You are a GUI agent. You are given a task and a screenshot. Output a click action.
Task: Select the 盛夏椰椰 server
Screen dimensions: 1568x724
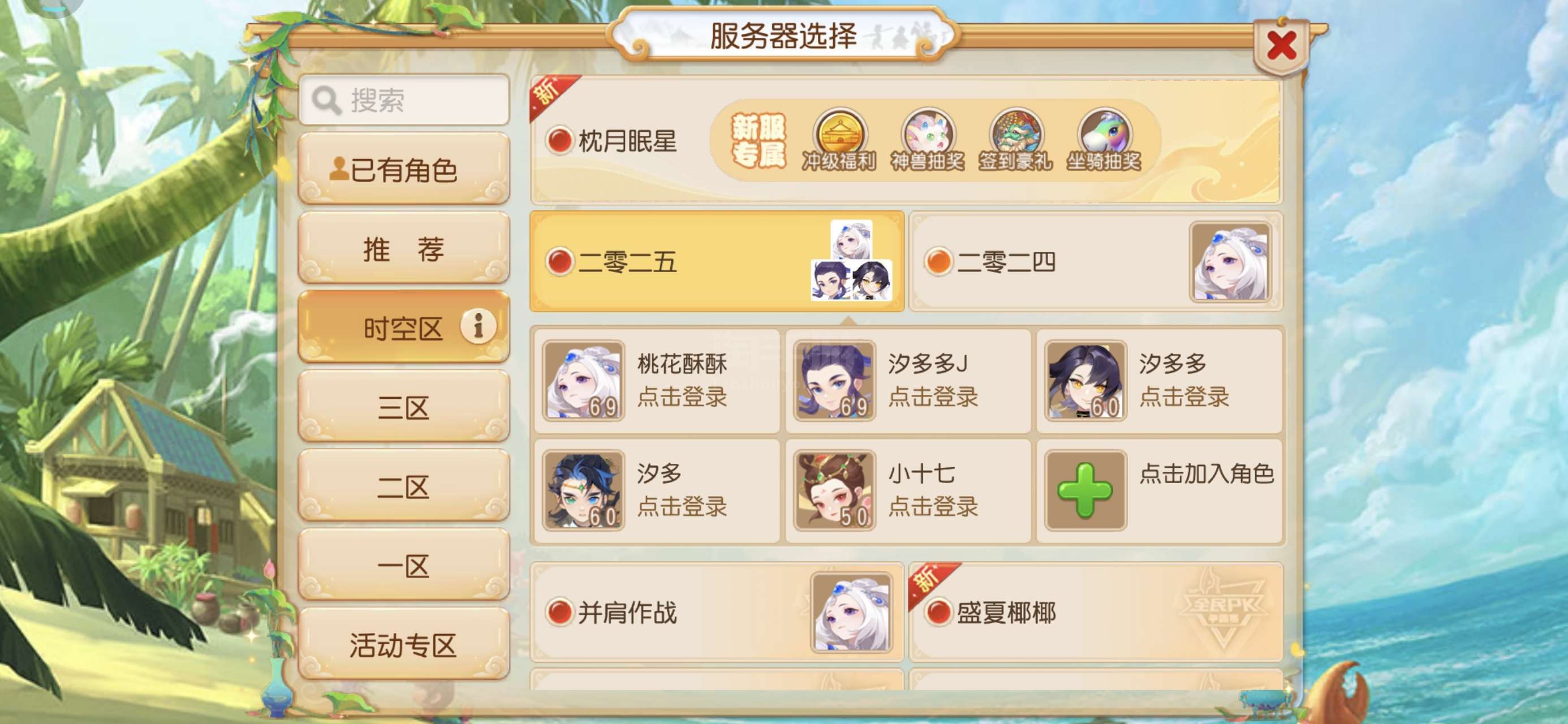point(1096,612)
